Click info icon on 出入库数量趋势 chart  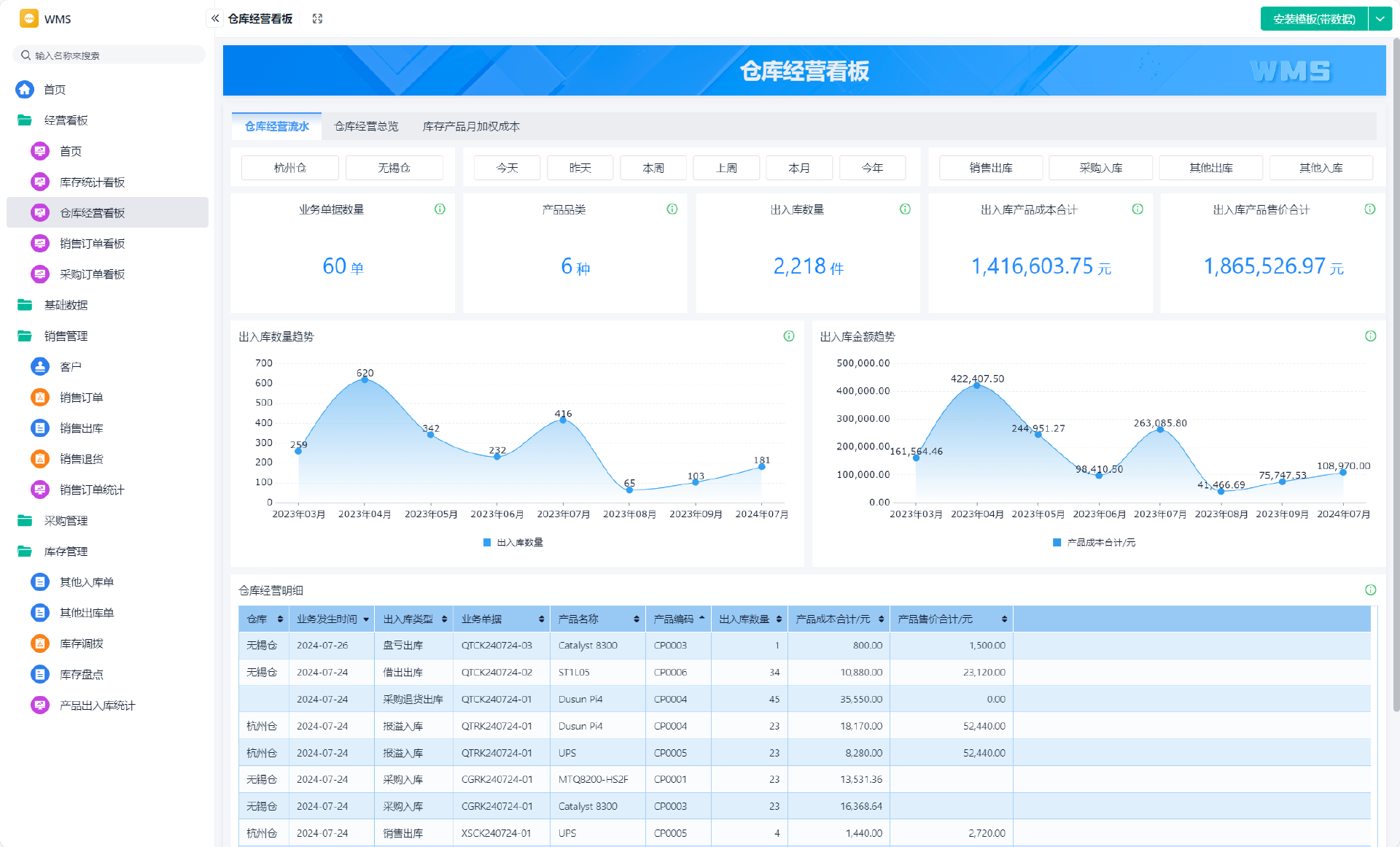pos(788,336)
